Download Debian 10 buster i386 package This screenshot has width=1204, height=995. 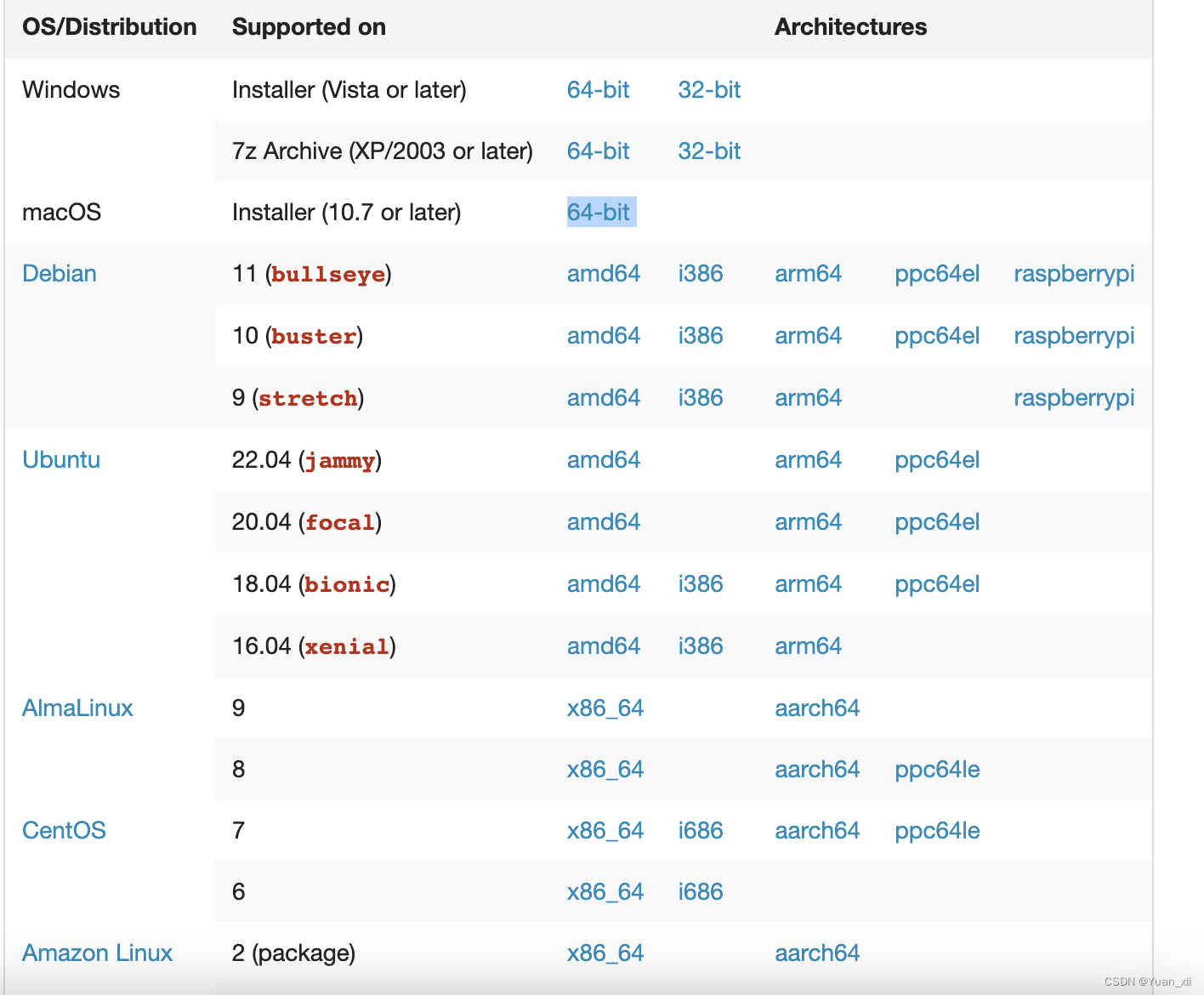pyautogui.click(x=701, y=336)
